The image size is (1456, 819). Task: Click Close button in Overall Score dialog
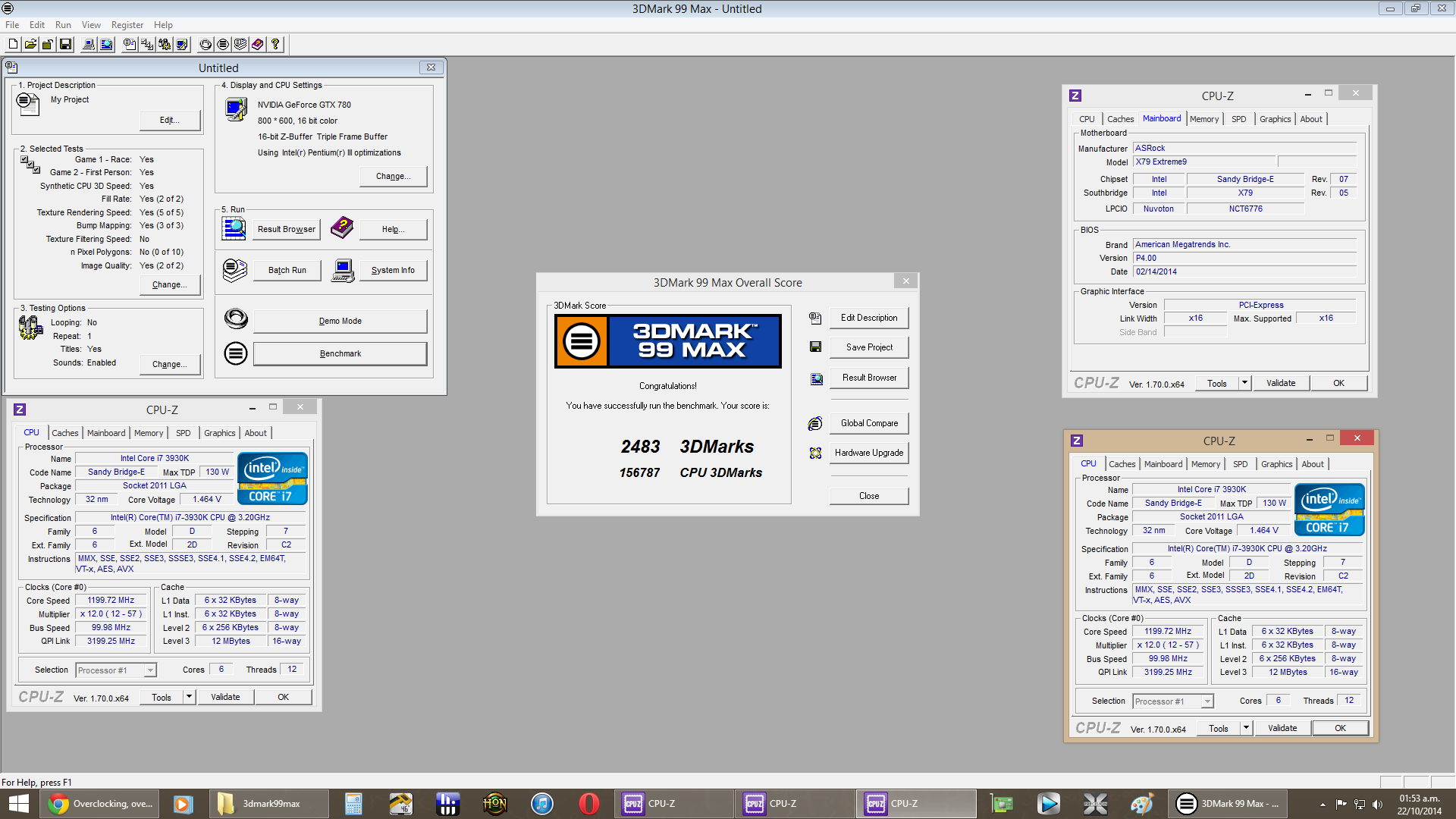(x=869, y=496)
